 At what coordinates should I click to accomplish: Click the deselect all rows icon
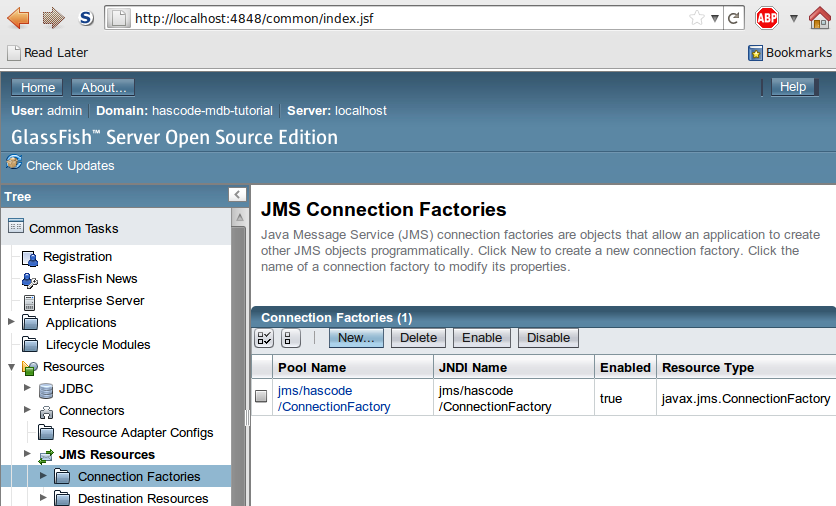(290, 338)
